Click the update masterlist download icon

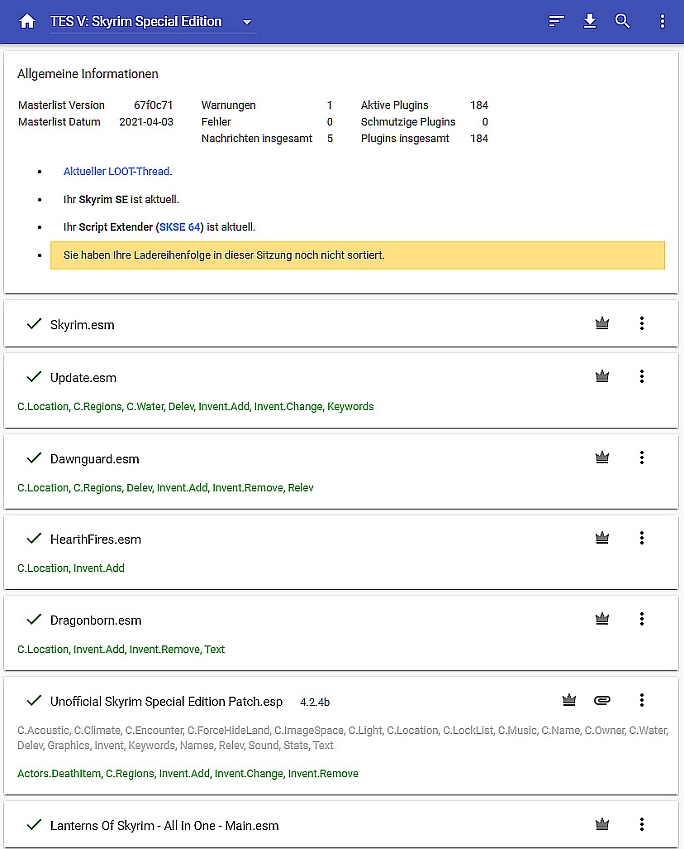[x=590, y=21]
